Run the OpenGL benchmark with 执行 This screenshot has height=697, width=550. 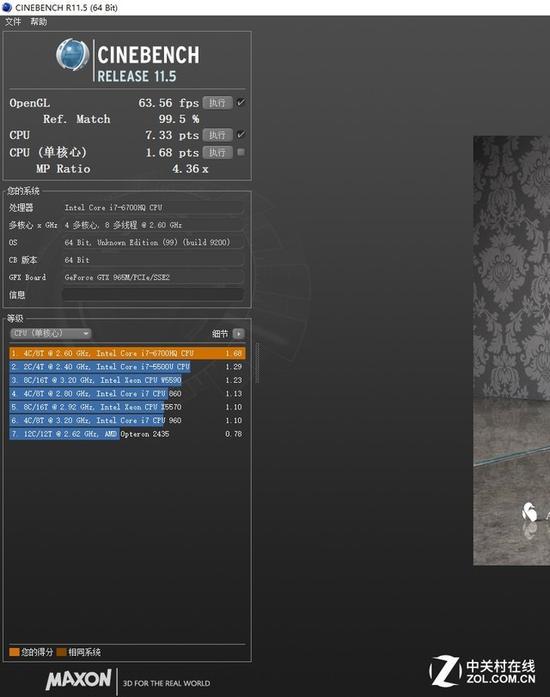217,103
